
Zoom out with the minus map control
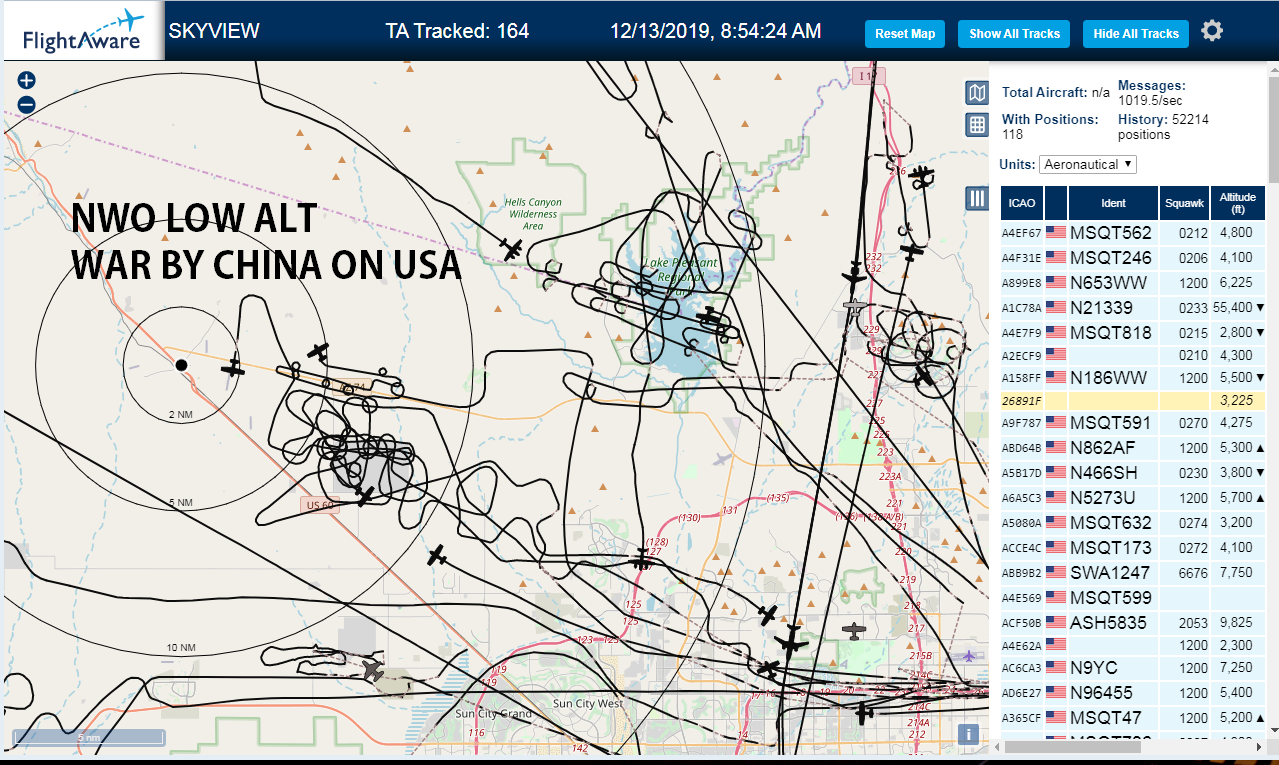click(x=27, y=104)
